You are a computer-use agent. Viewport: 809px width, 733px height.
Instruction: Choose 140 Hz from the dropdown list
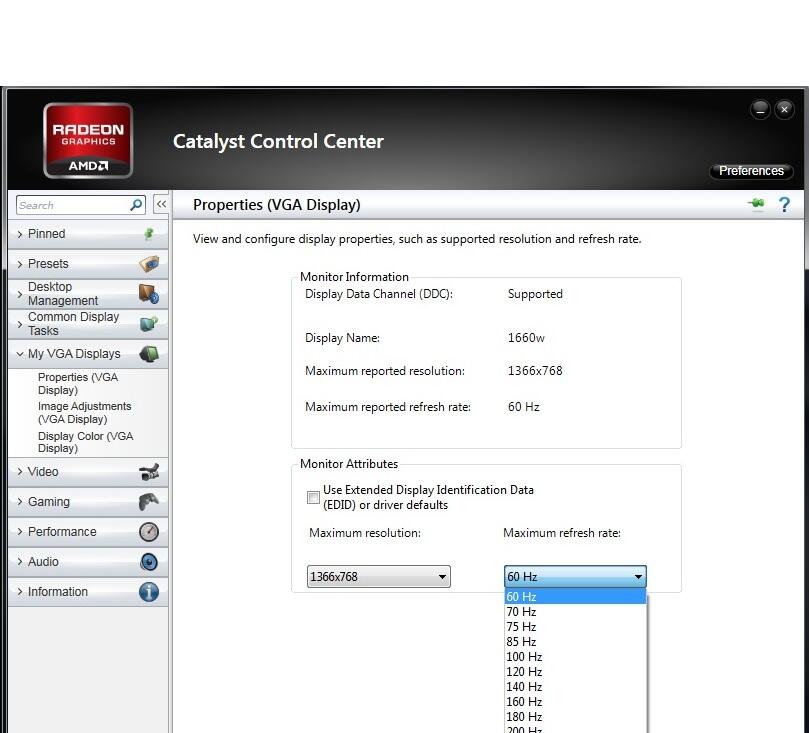(575, 687)
